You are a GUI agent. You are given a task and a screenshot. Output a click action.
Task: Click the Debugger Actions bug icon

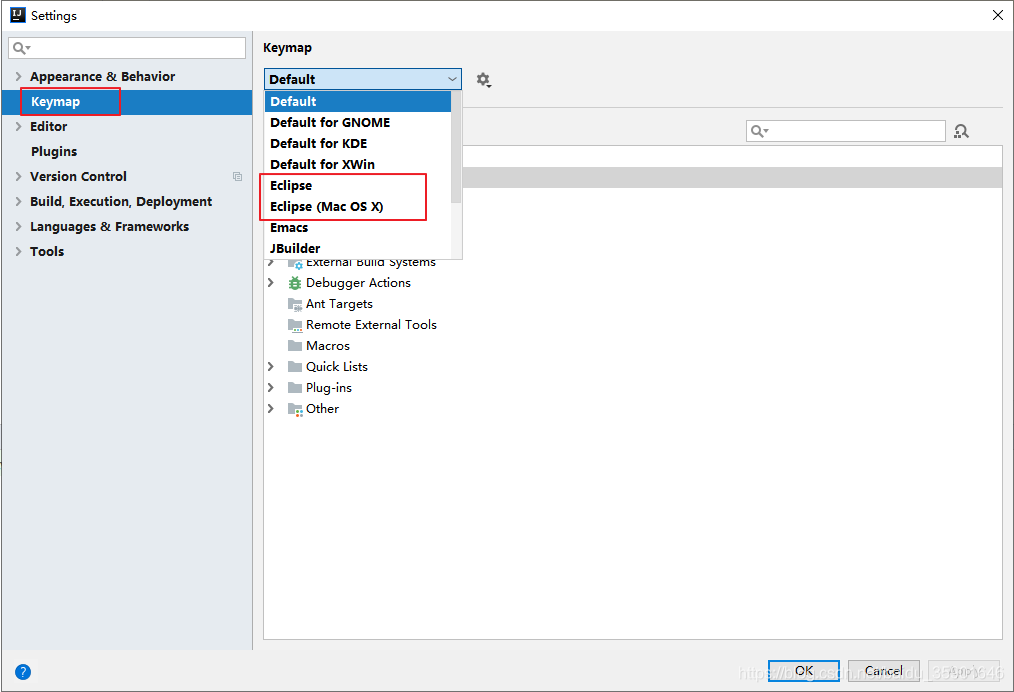click(295, 283)
